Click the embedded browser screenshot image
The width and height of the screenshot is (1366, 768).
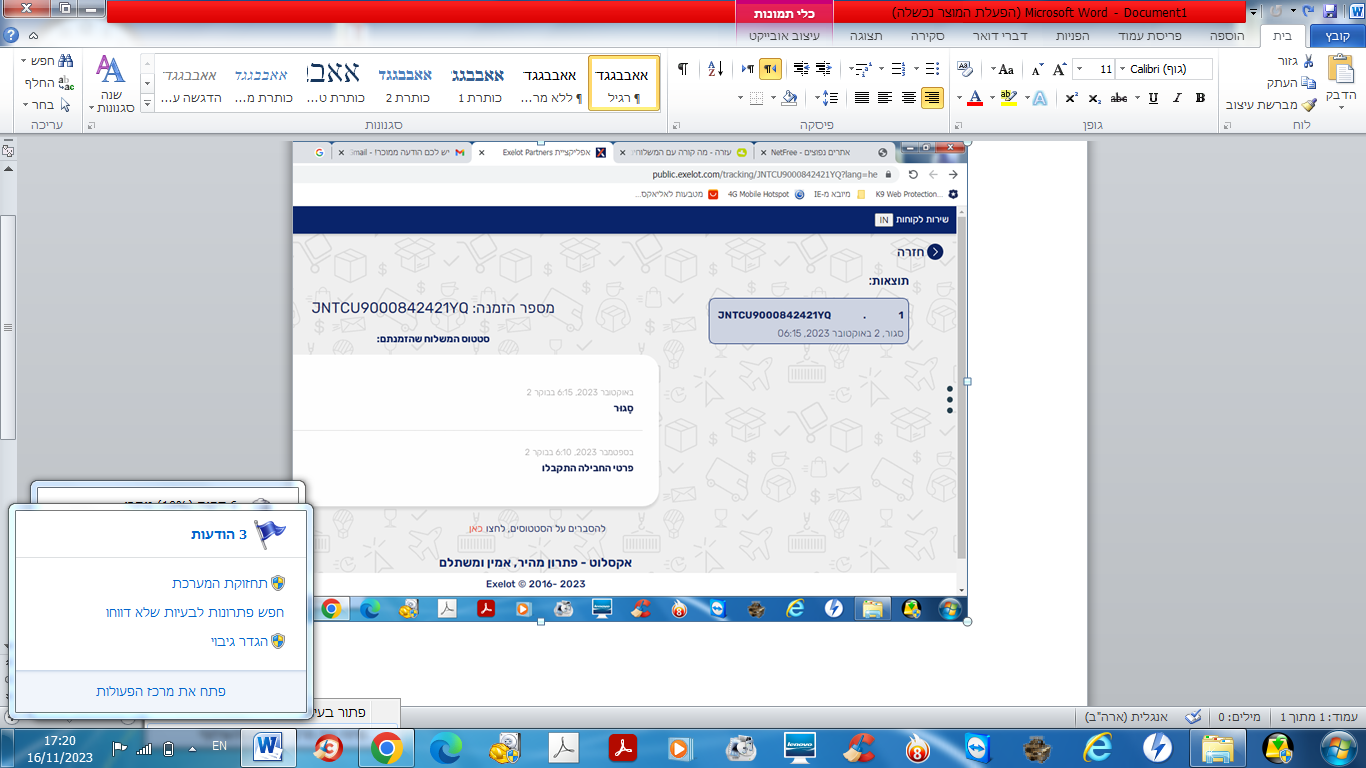click(x=630, y=381)
